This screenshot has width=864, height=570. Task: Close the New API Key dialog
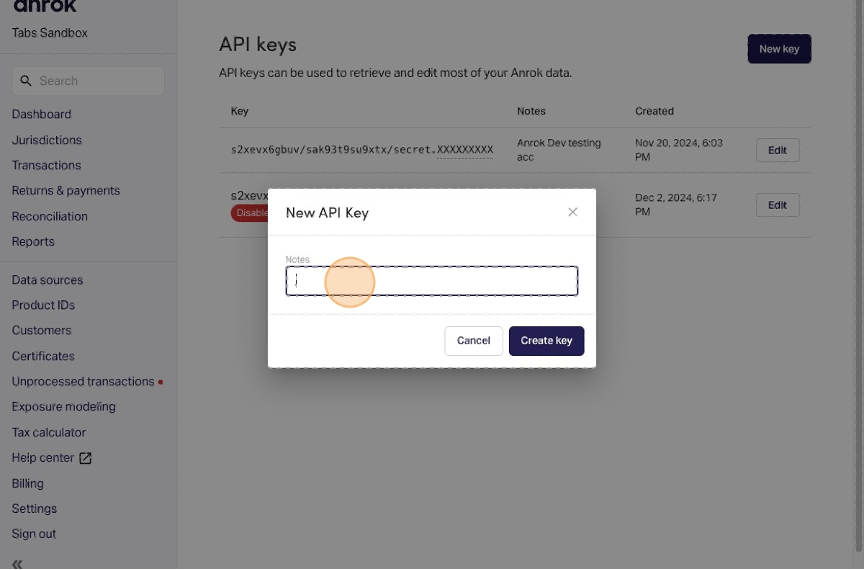point(573,212)
